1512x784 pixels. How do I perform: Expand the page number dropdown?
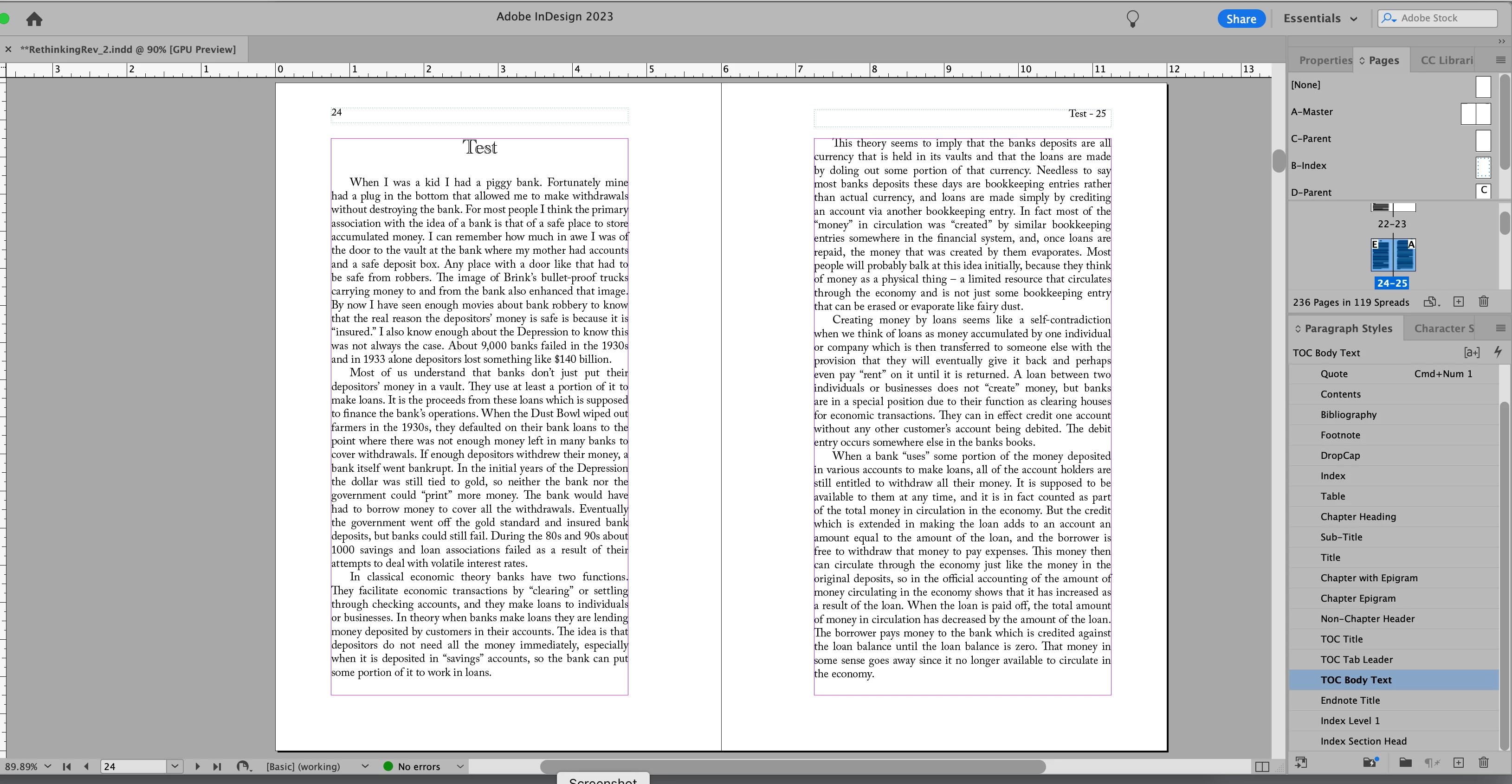click(x=174, y=766)
